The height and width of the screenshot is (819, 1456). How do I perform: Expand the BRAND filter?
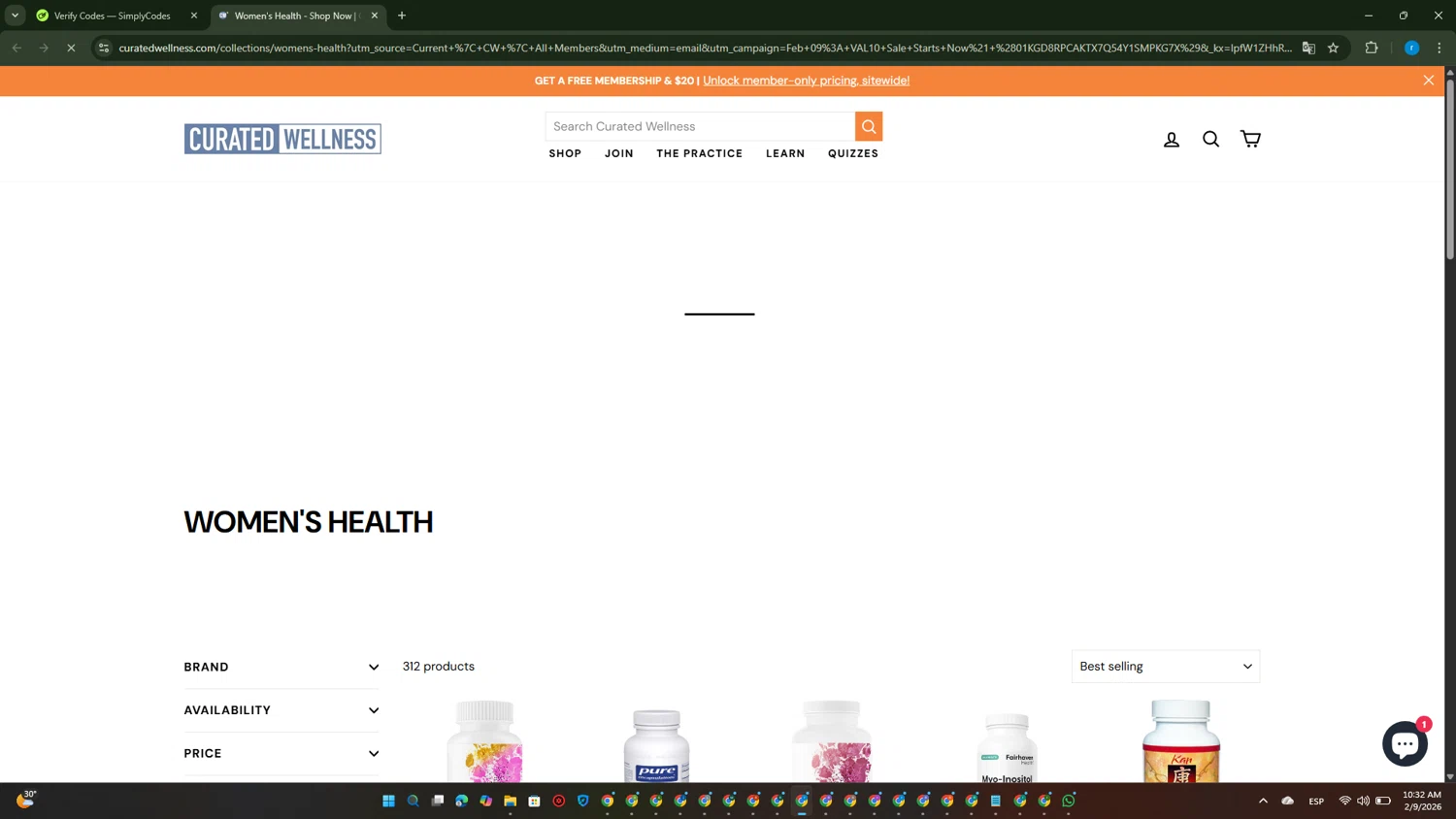pos(281,667)
